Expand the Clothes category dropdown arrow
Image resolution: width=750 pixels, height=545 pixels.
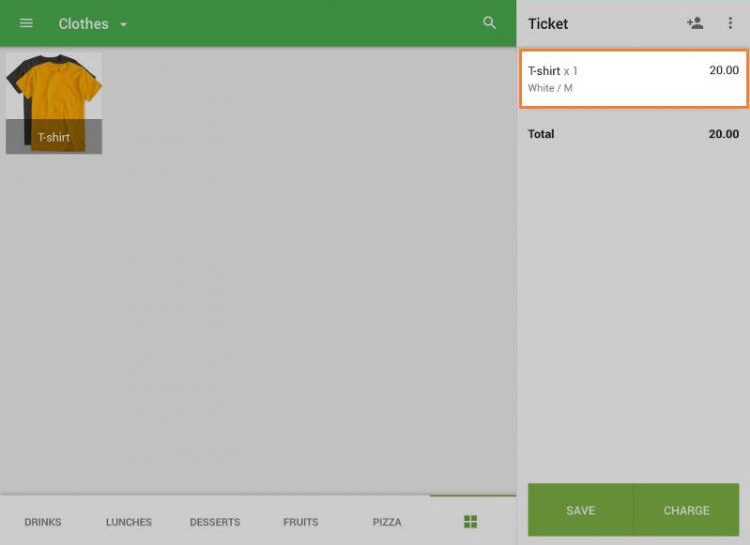coord(124,24)
